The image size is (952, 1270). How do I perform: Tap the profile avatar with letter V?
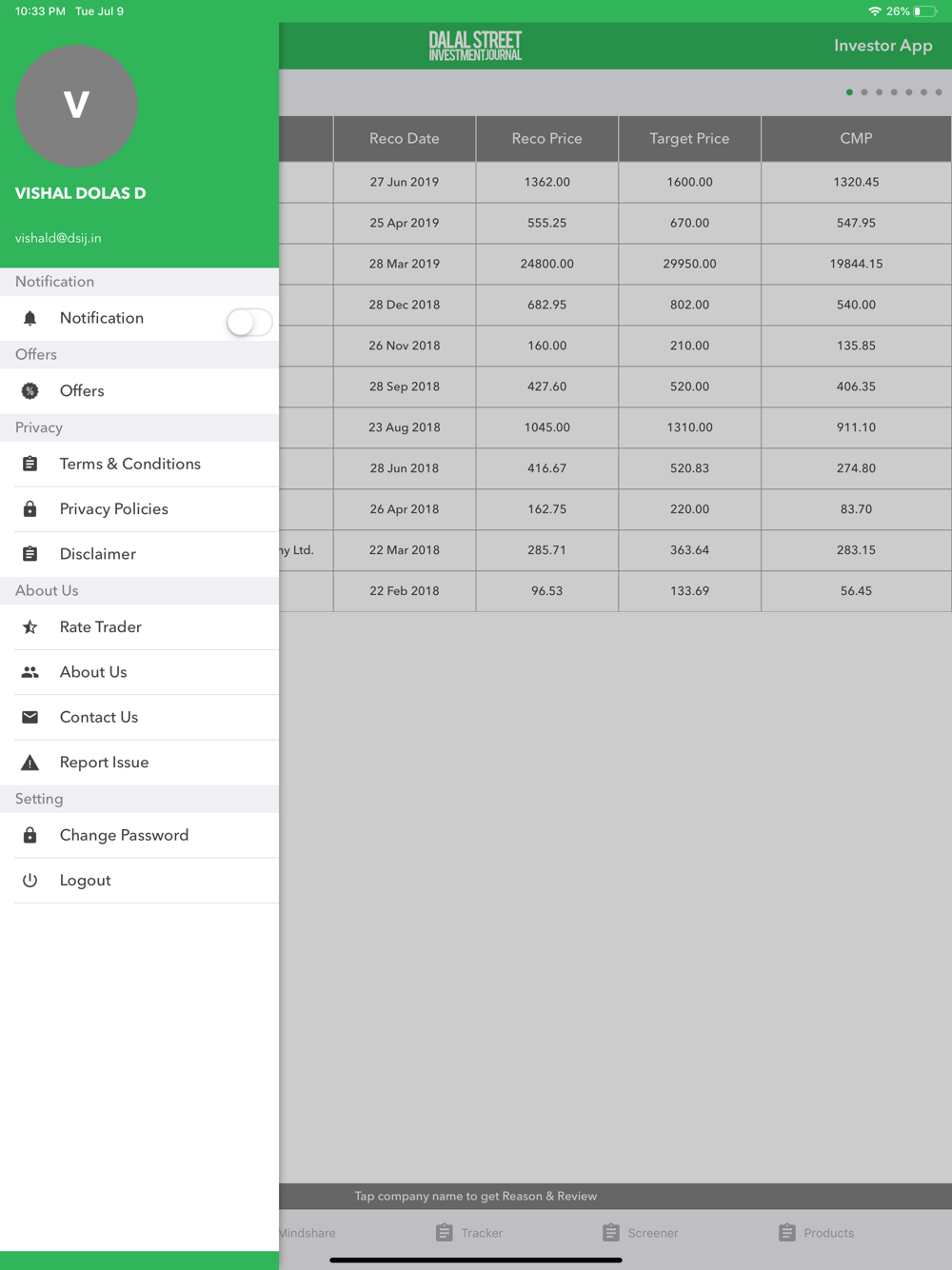pyautogui.click(x=76, y=106)
